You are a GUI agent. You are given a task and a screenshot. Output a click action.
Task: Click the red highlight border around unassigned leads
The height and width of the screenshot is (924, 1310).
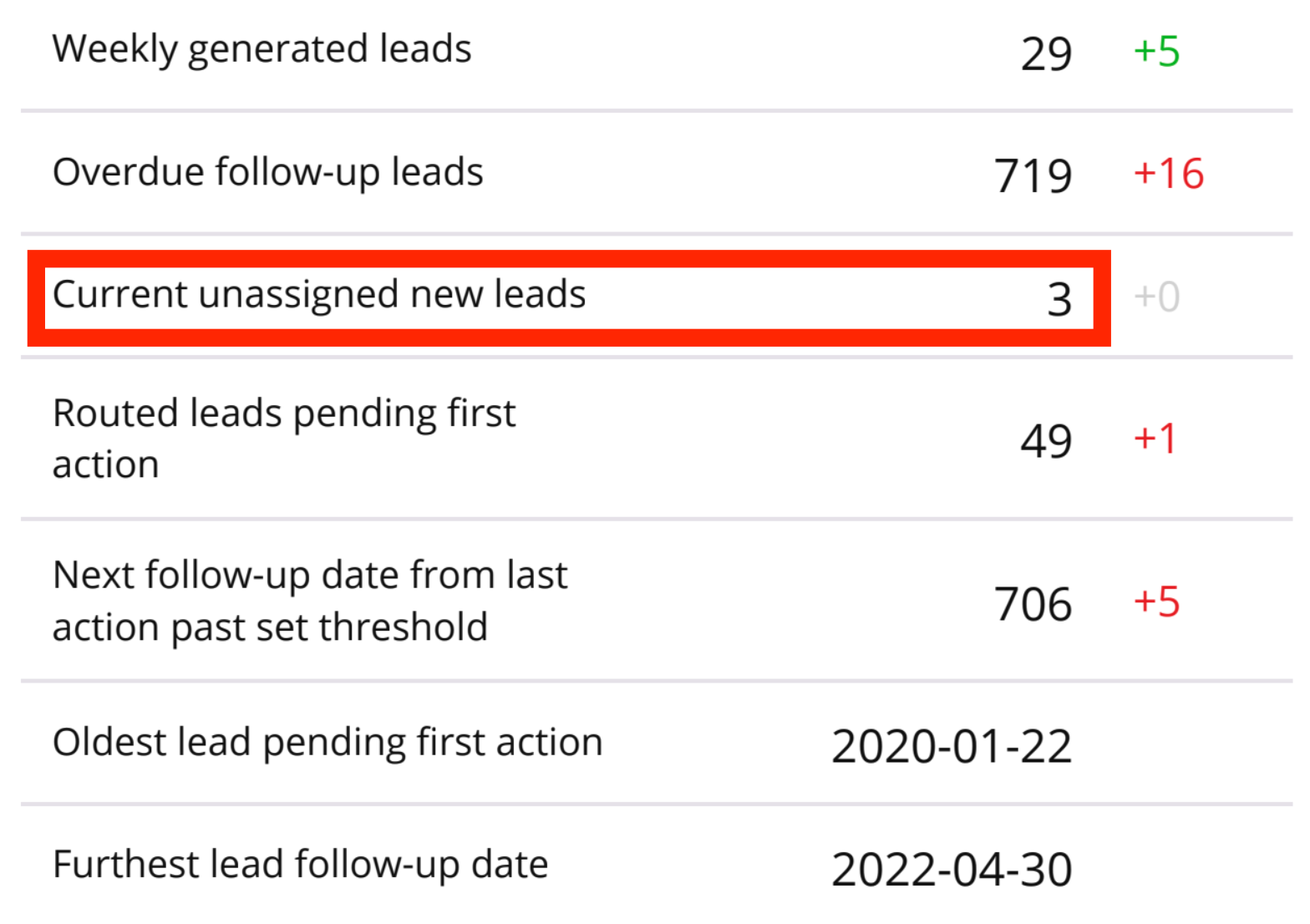(x=568, y=258)
